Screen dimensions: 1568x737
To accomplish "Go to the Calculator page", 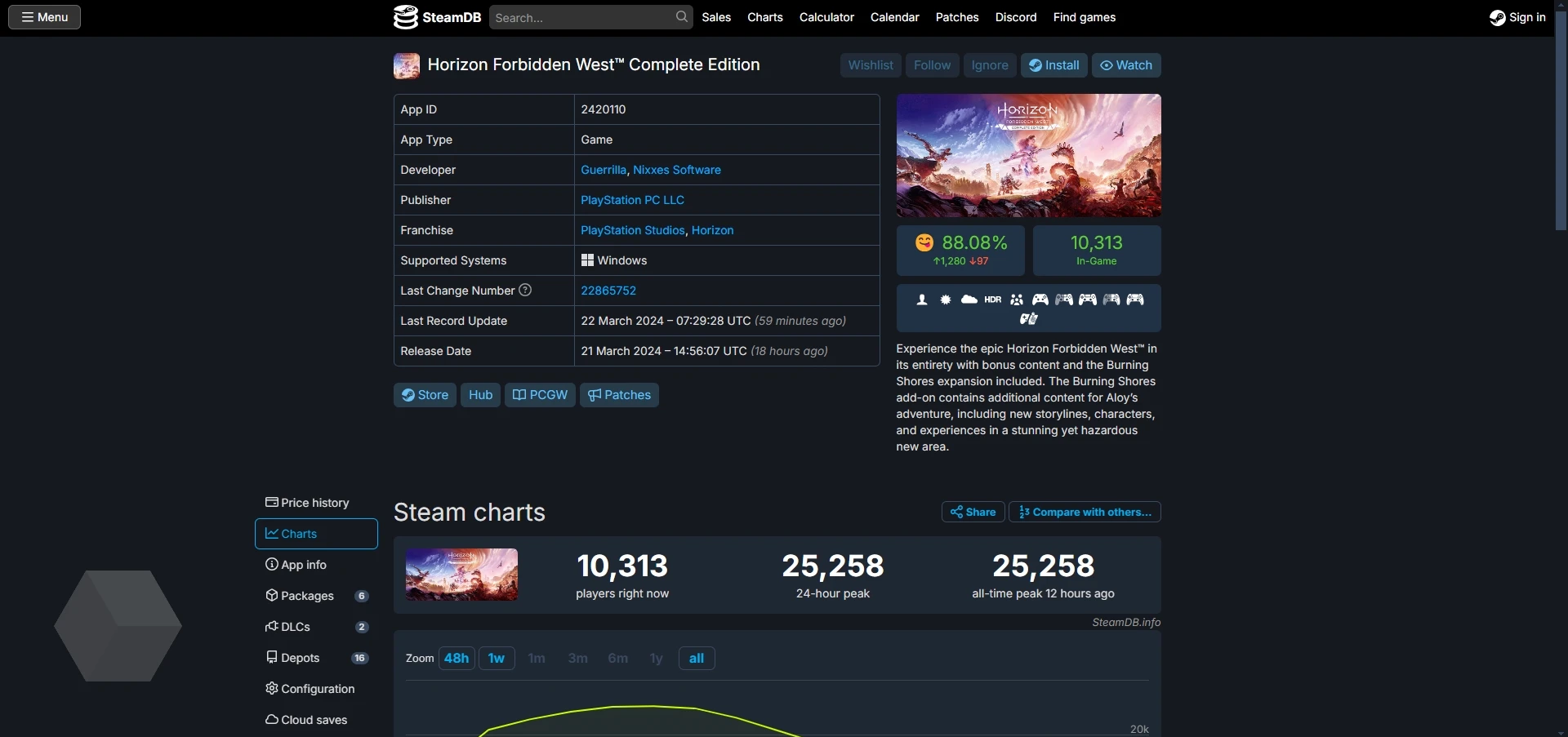I will point(826,17).
